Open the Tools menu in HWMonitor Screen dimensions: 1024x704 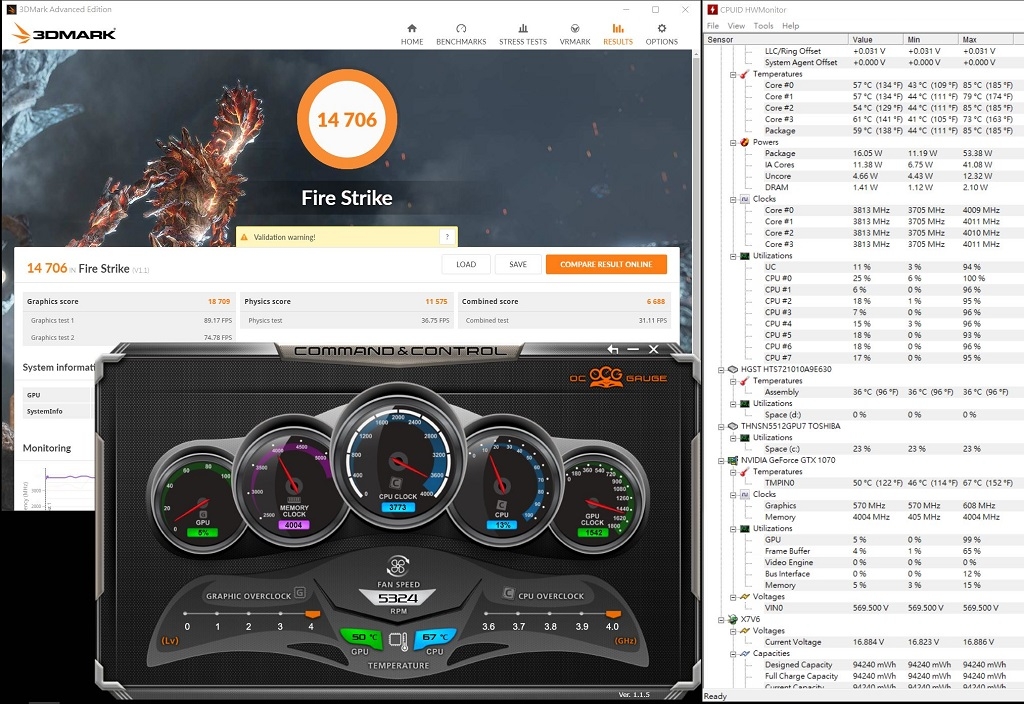click(x=763, y=25)
